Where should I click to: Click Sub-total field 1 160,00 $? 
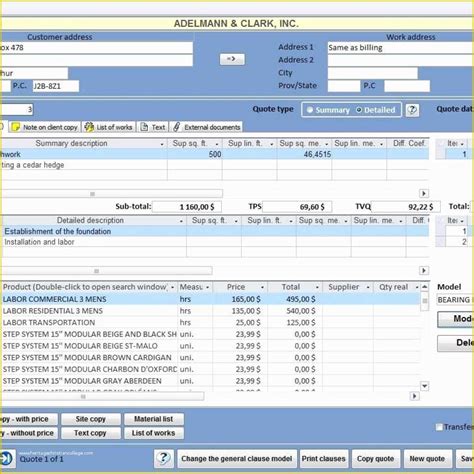point(187,207)
